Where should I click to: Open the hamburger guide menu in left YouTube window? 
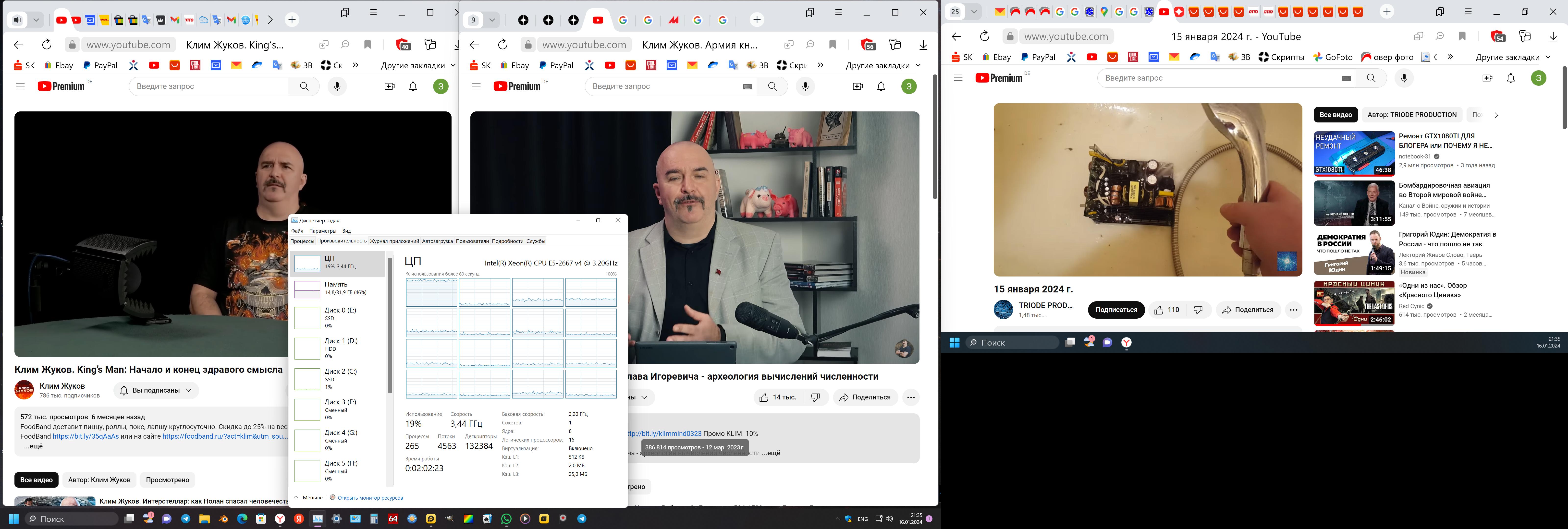(20, 86)
